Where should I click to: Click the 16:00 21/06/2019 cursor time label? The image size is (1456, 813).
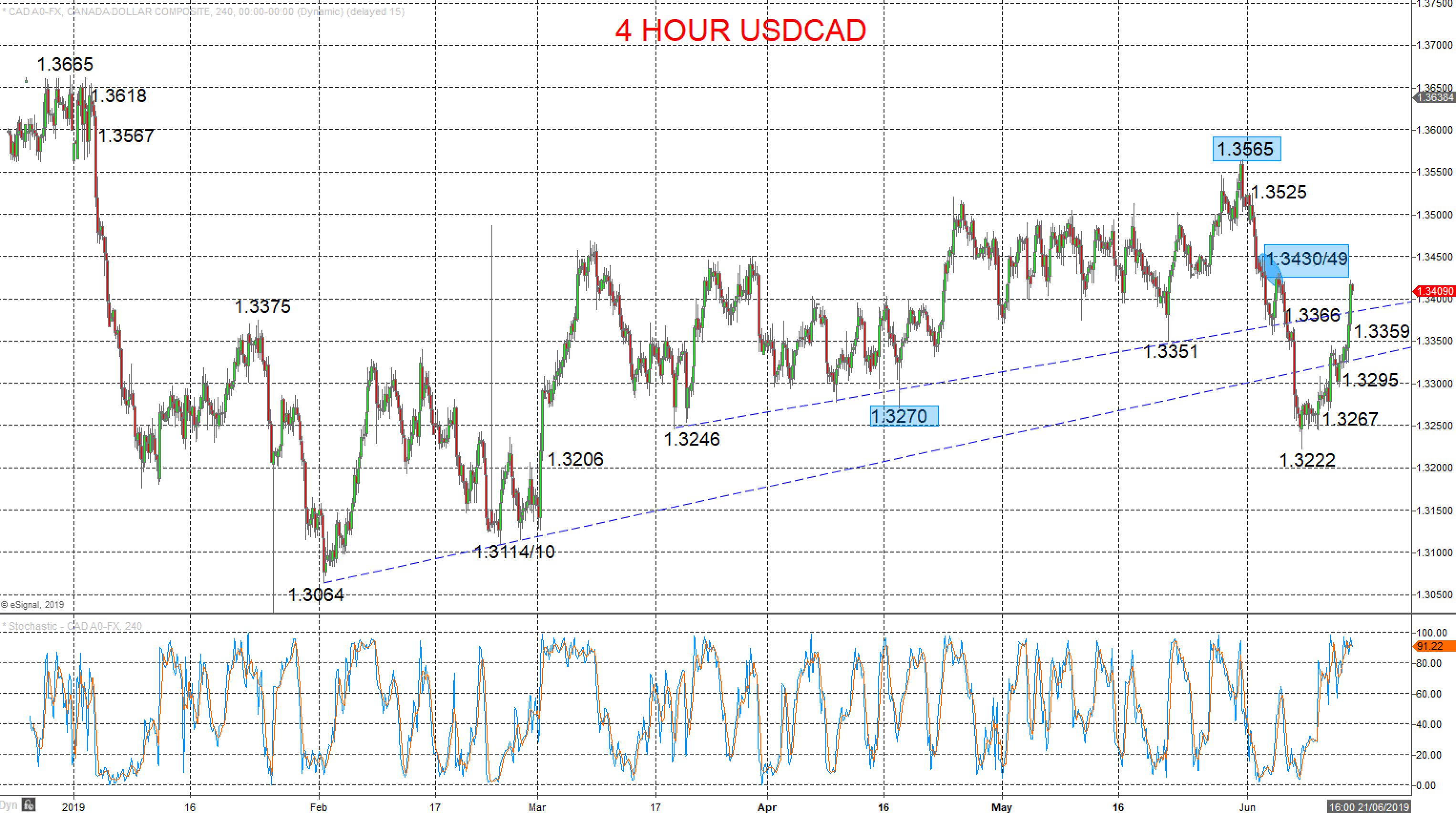click(1368, 807)
